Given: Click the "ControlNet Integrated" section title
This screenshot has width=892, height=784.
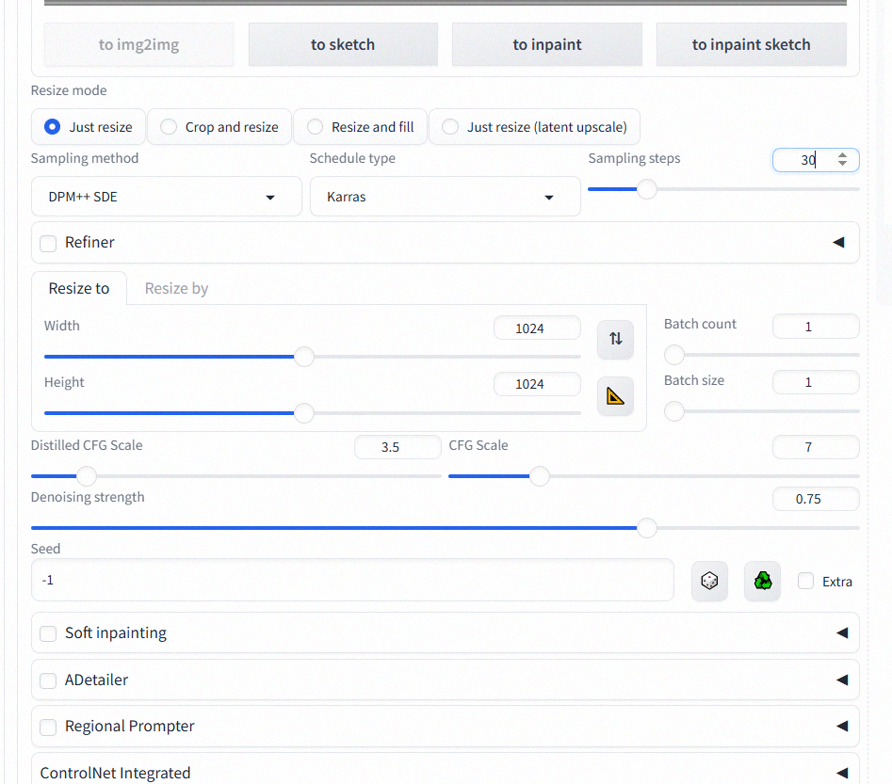Looking at the screenshot, I should point(115,773).
